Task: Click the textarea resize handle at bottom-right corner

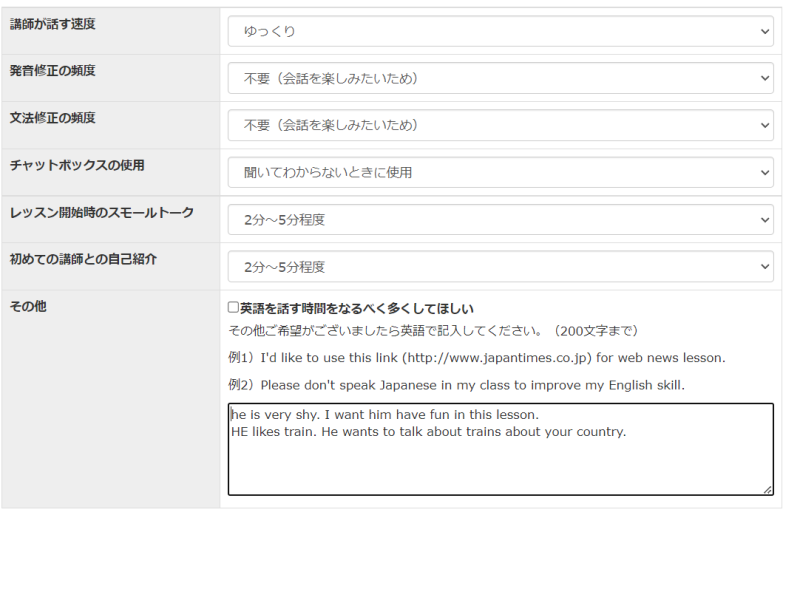Action: point(767,489)
